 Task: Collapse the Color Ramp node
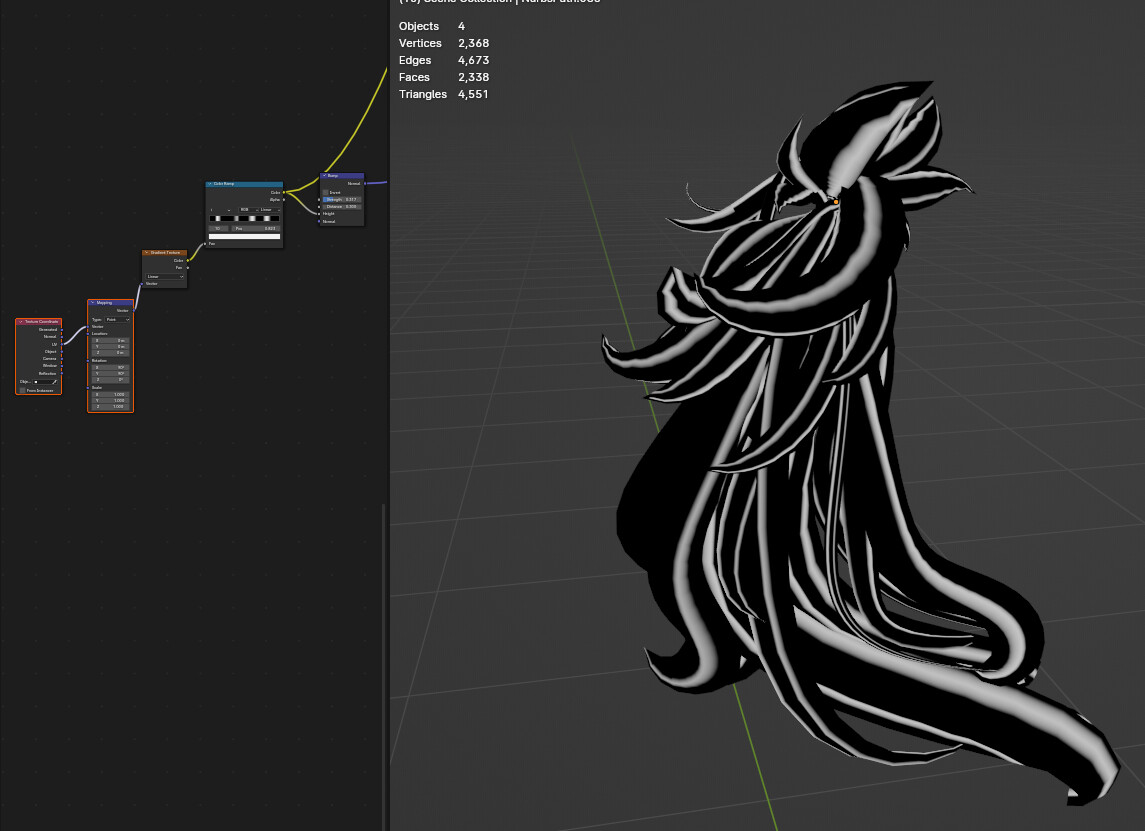pyautogui.click(x=209, y=185)
